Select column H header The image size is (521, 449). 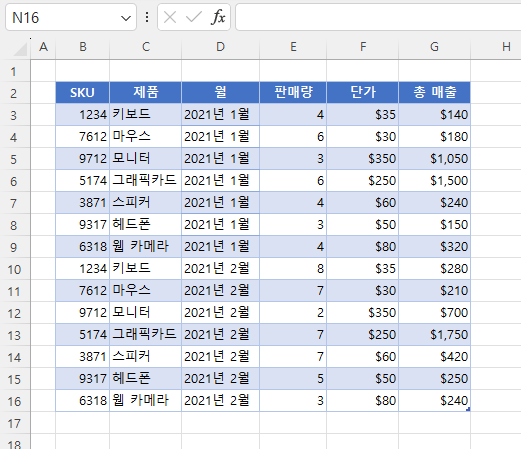point(496,47)
